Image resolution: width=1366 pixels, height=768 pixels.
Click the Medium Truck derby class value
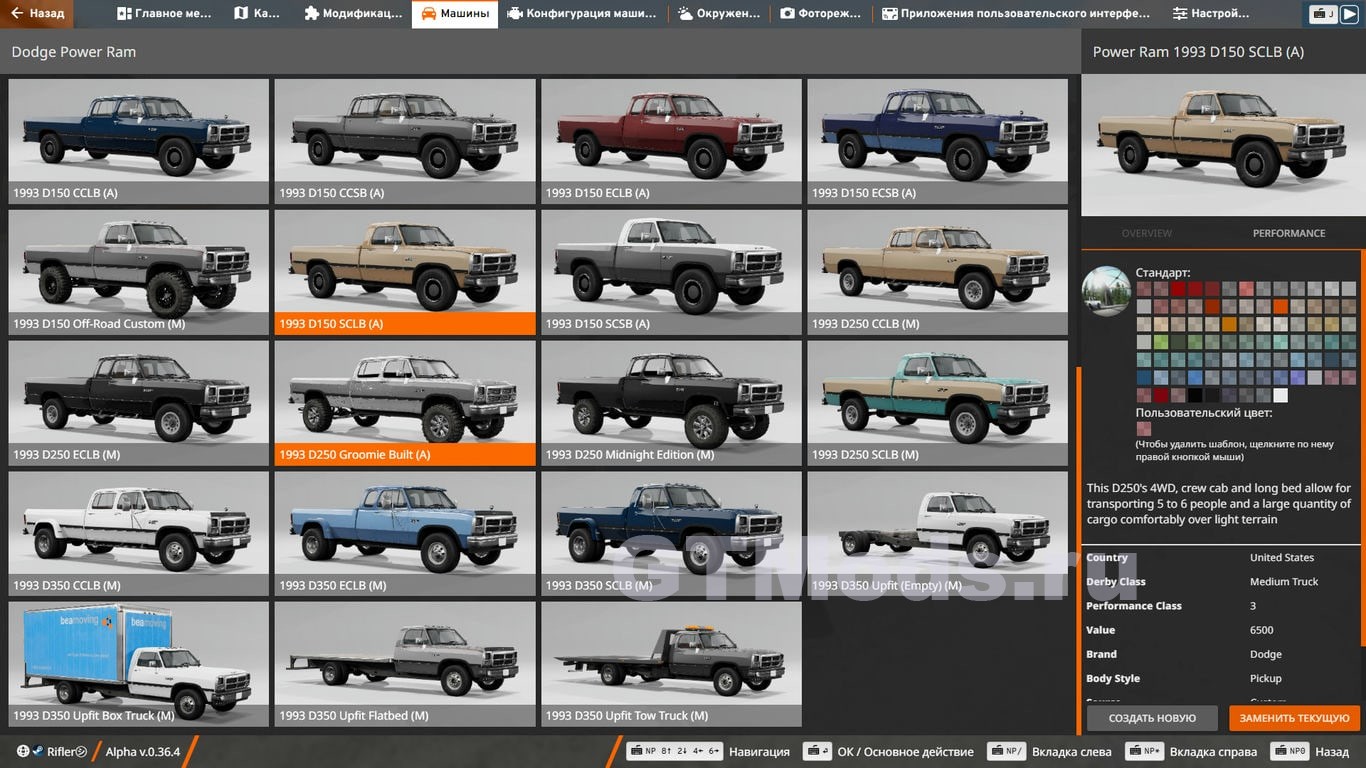coord(1284,582)
